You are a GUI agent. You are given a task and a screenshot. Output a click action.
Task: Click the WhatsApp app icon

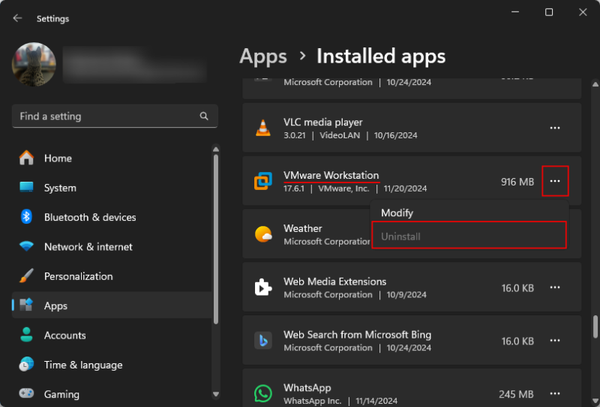pos(263,393)
